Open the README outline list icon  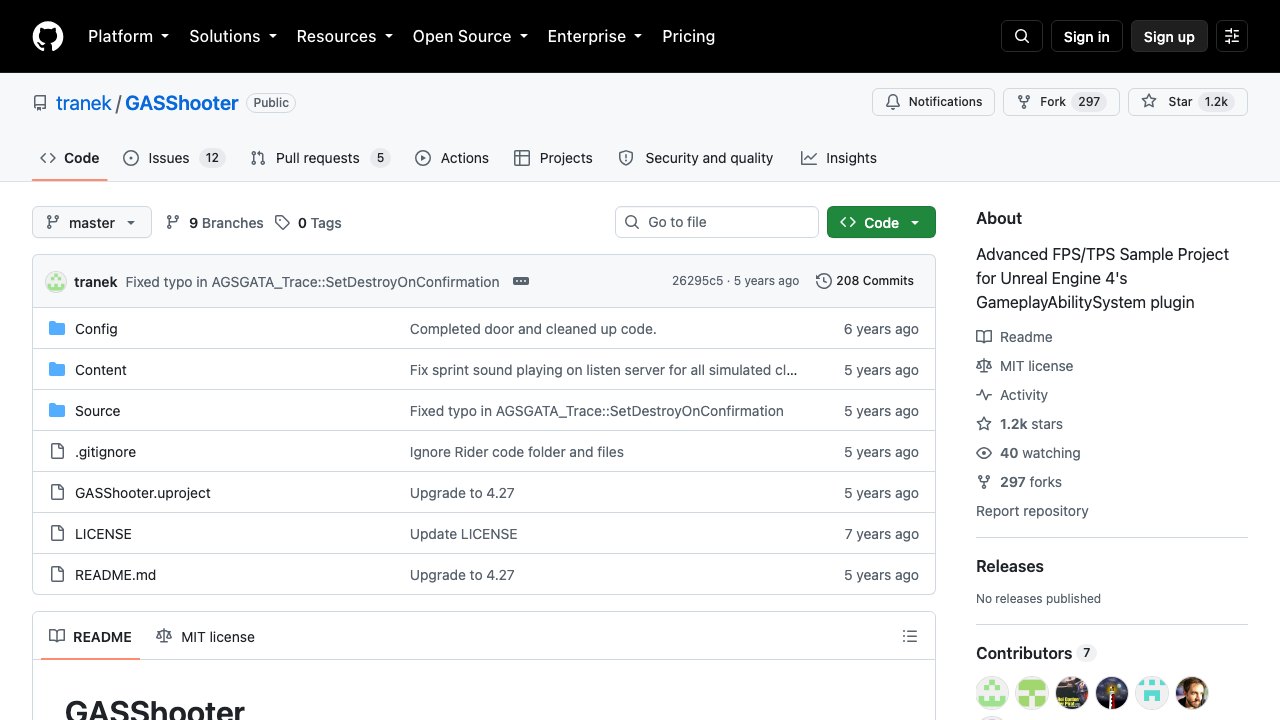[x=910, y=637]
